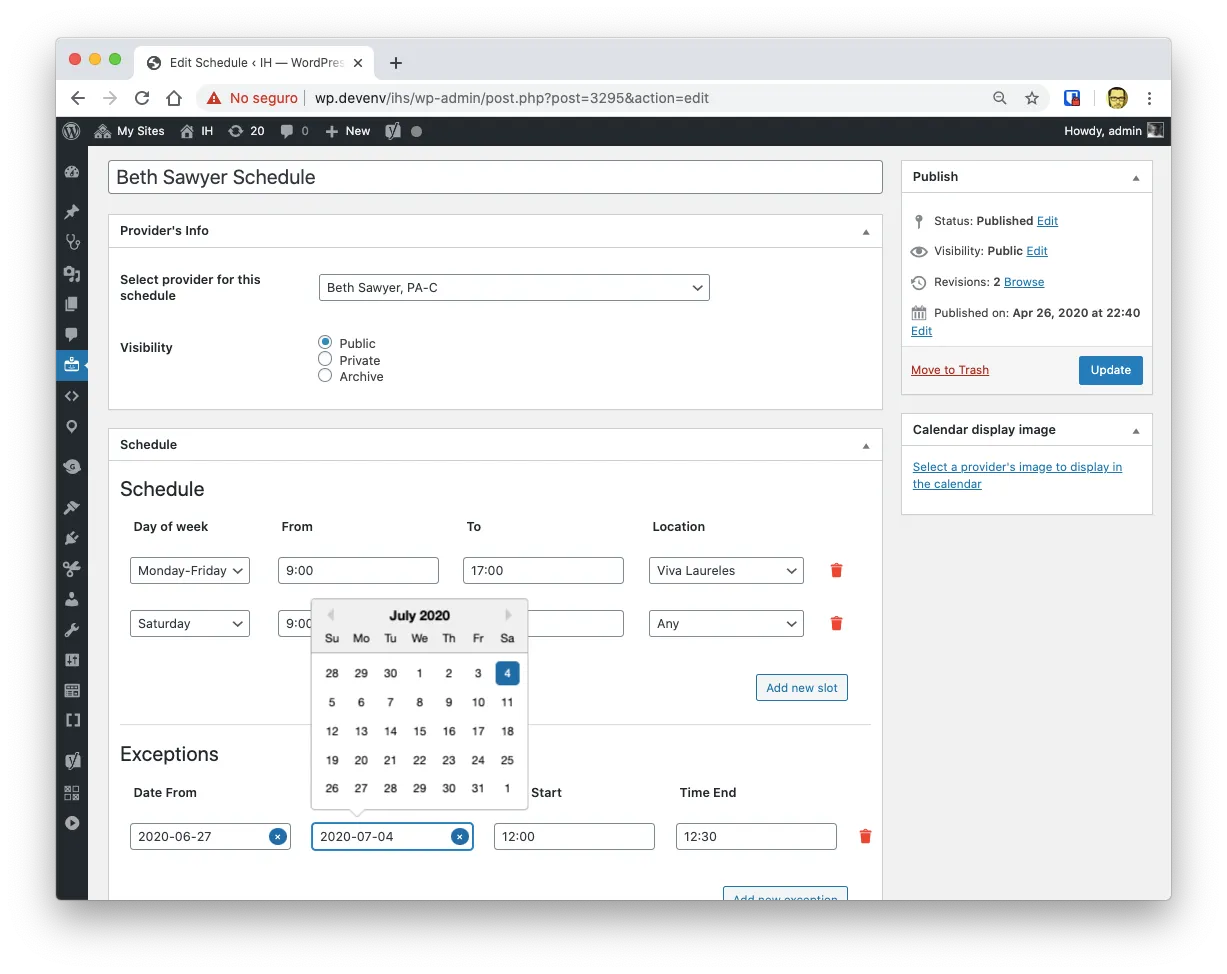
Task: Open the Monday-Friday day dropdown
Action: tap(190, 571)
